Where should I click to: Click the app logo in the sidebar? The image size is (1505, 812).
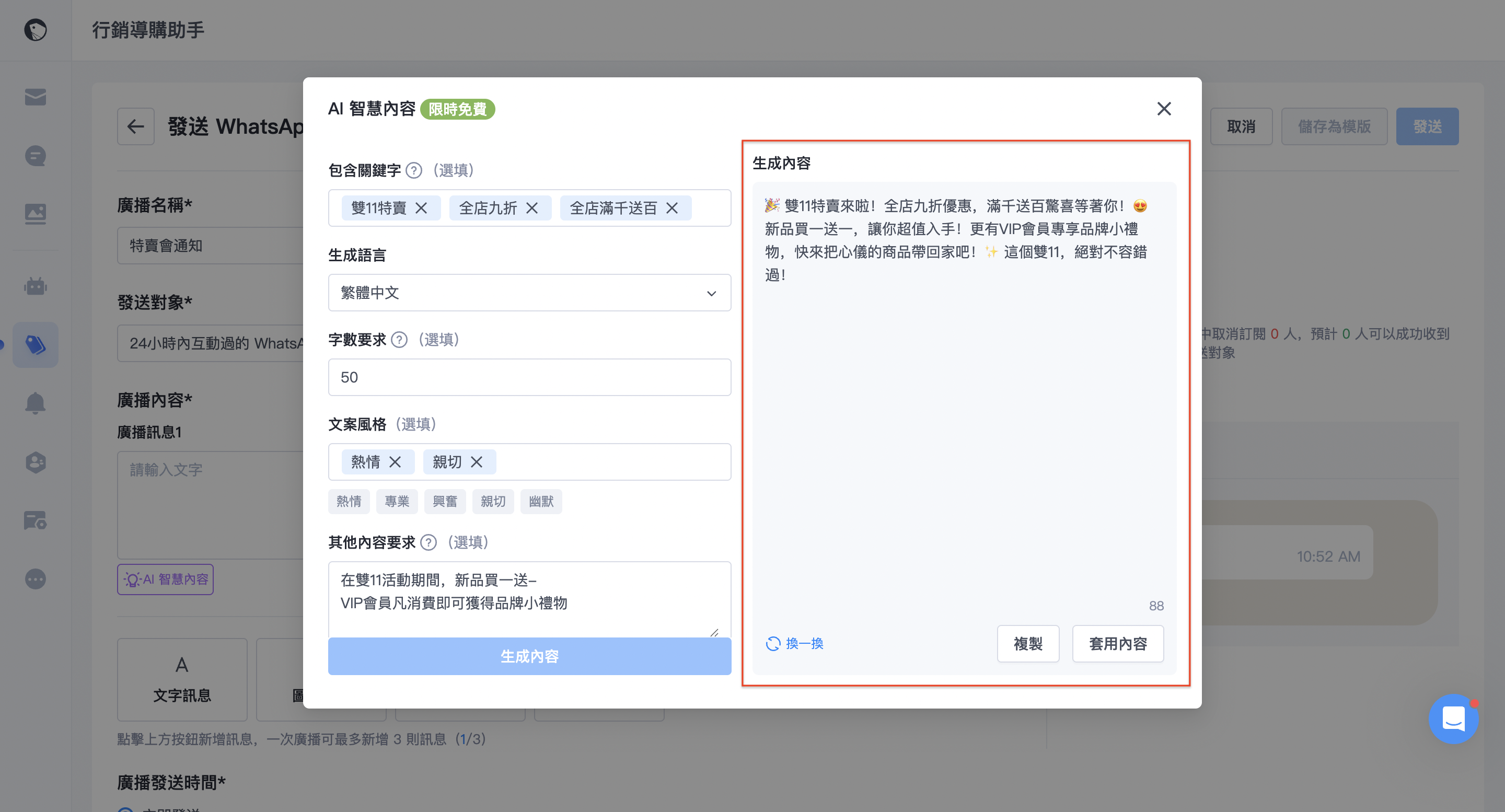coord(35,30)
